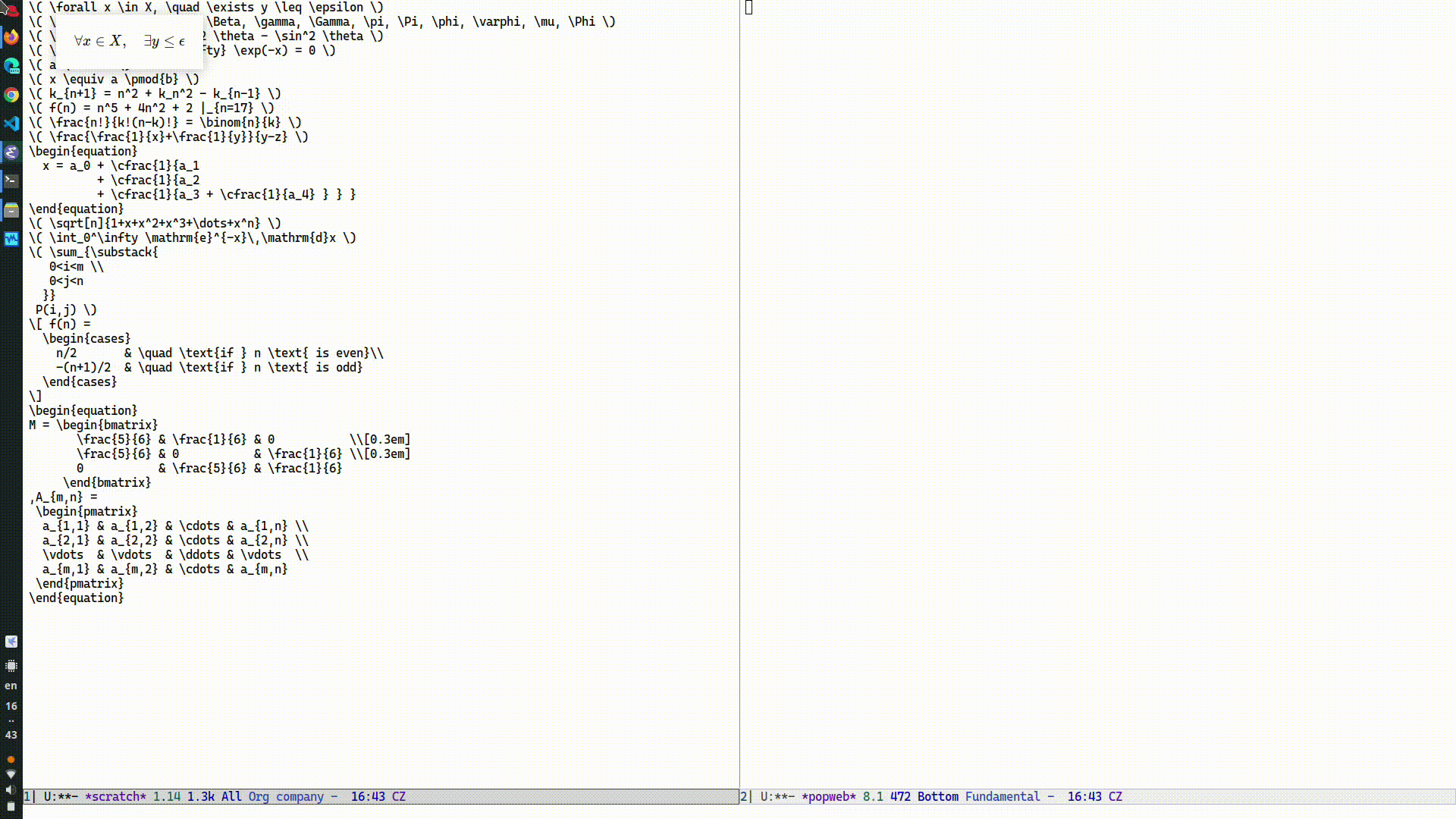
Task: Toggle the Wi-Fi indicator in the tray
Action: pos(11,773)
